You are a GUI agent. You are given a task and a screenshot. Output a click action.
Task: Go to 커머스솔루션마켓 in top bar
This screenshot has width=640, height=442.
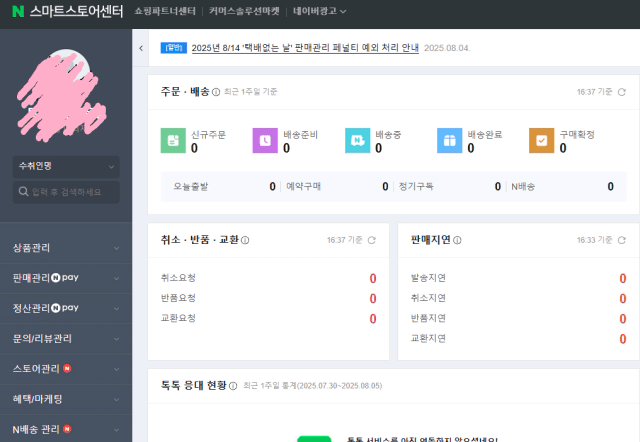pos(244,11)
